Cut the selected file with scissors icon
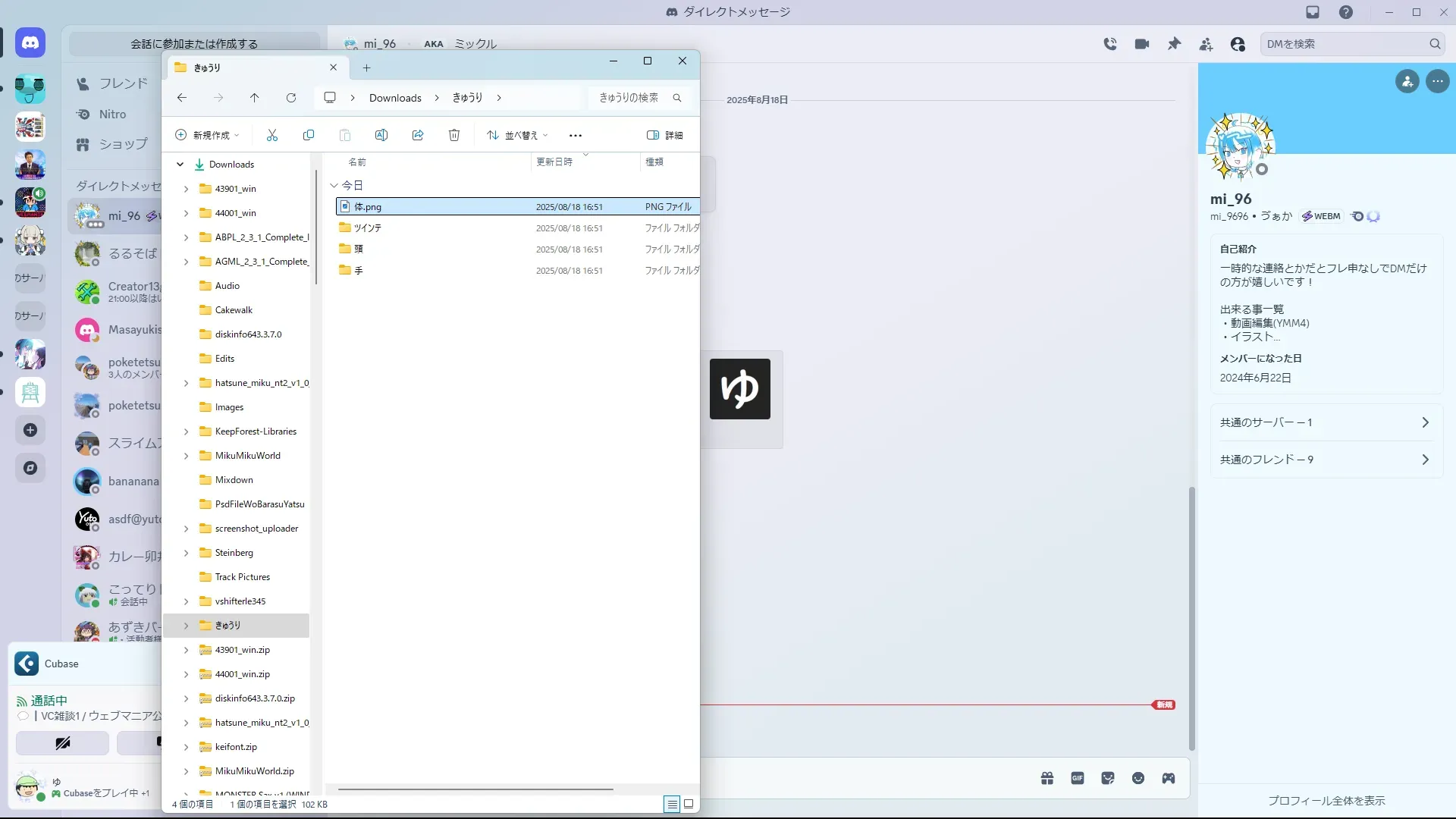Image resolution: width=1456 pixels, height=819 pixels. tap(272, 135)
